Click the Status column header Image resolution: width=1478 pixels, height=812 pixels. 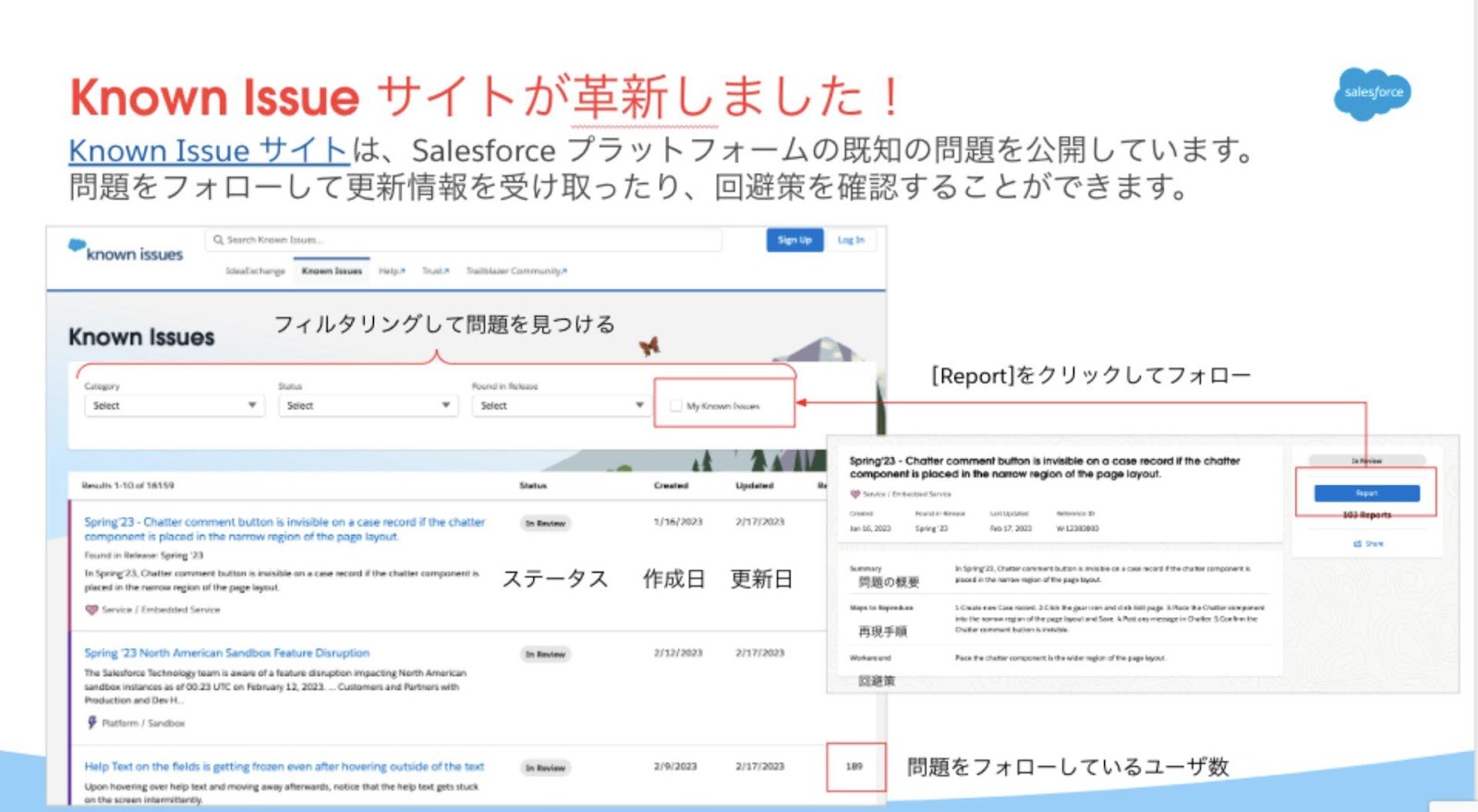pos(533,485)
